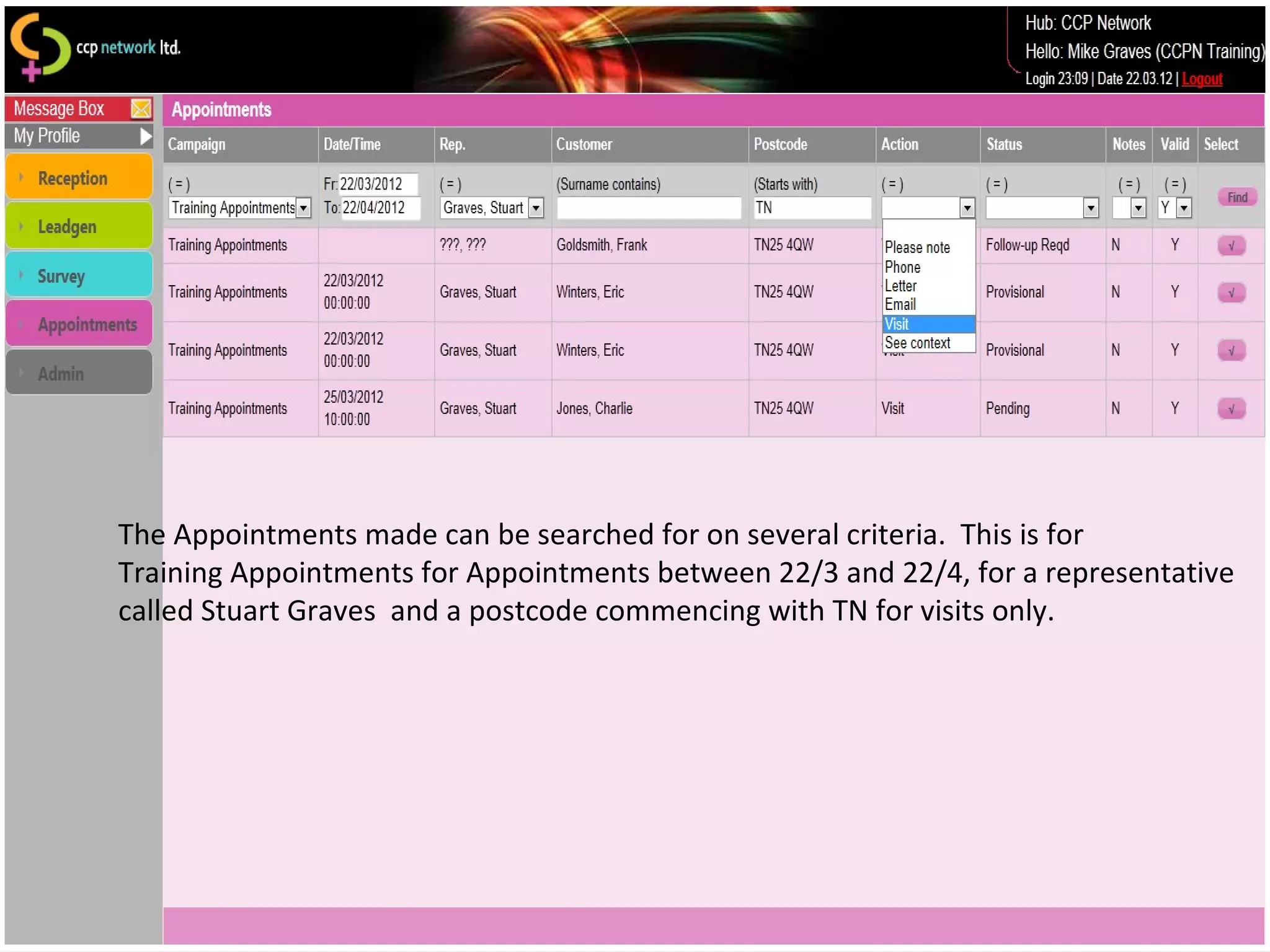Expand the Status filter dropdown
The width and height of the screenshot is (1270, 952).
(1091, 208)
